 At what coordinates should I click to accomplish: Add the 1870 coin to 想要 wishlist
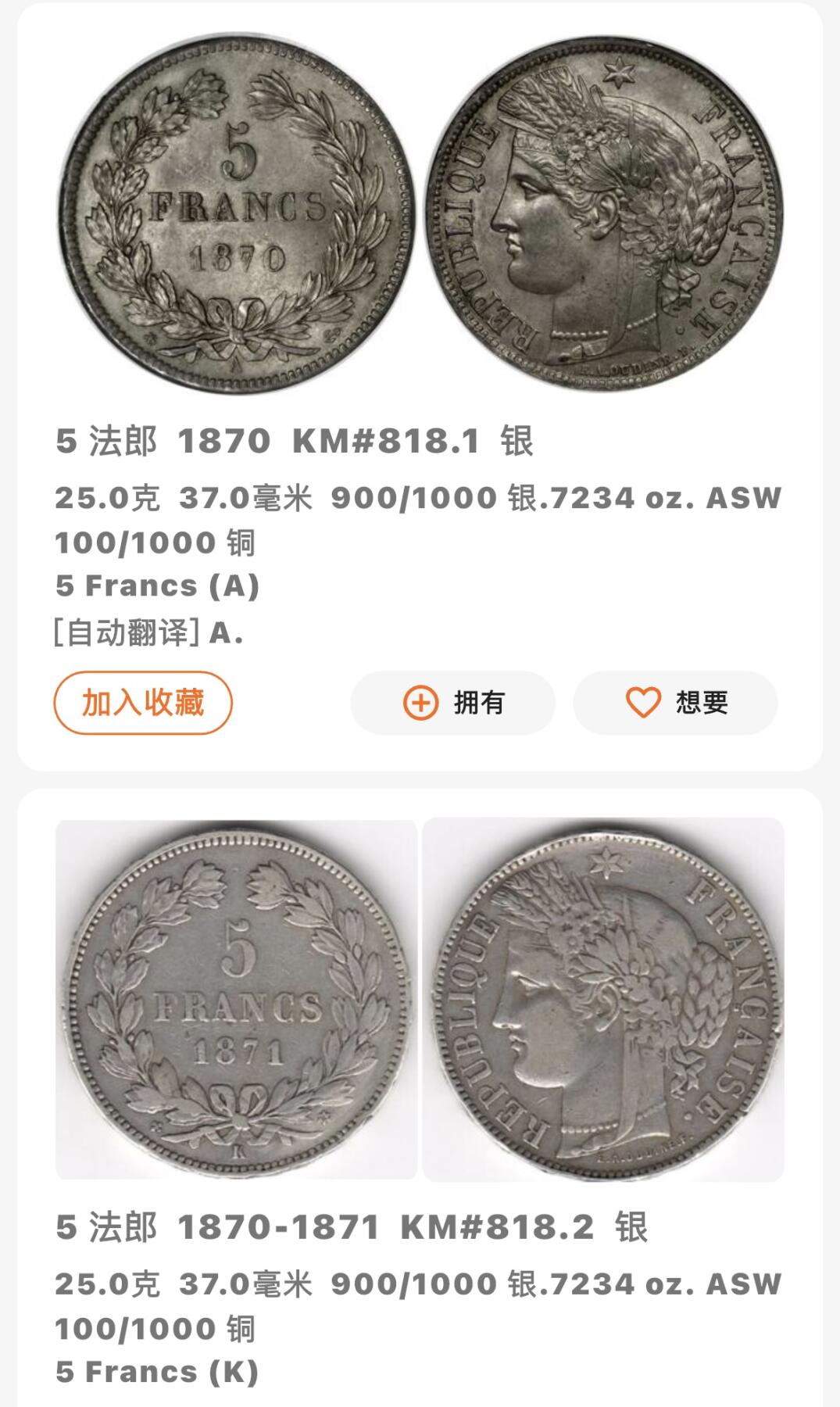click(x=676, y=703)
